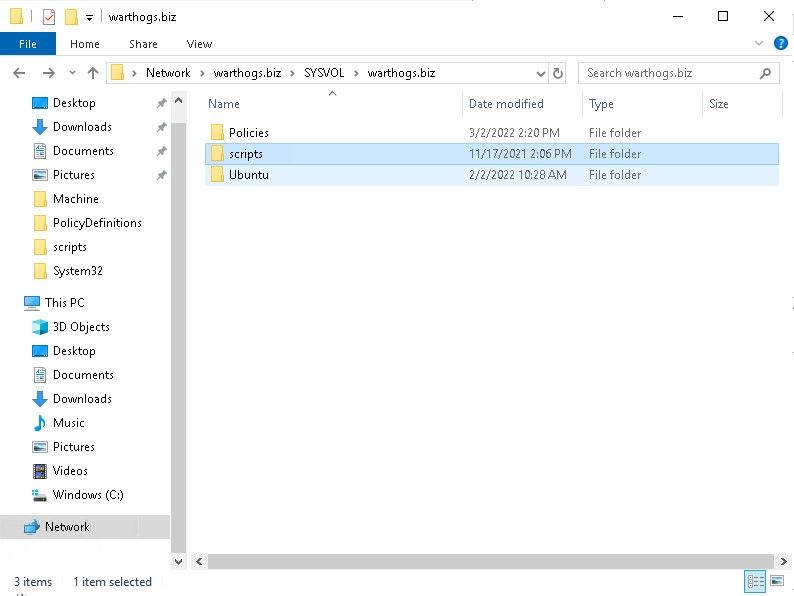Click the Properties quick access icon

click(x=49, y=17)
